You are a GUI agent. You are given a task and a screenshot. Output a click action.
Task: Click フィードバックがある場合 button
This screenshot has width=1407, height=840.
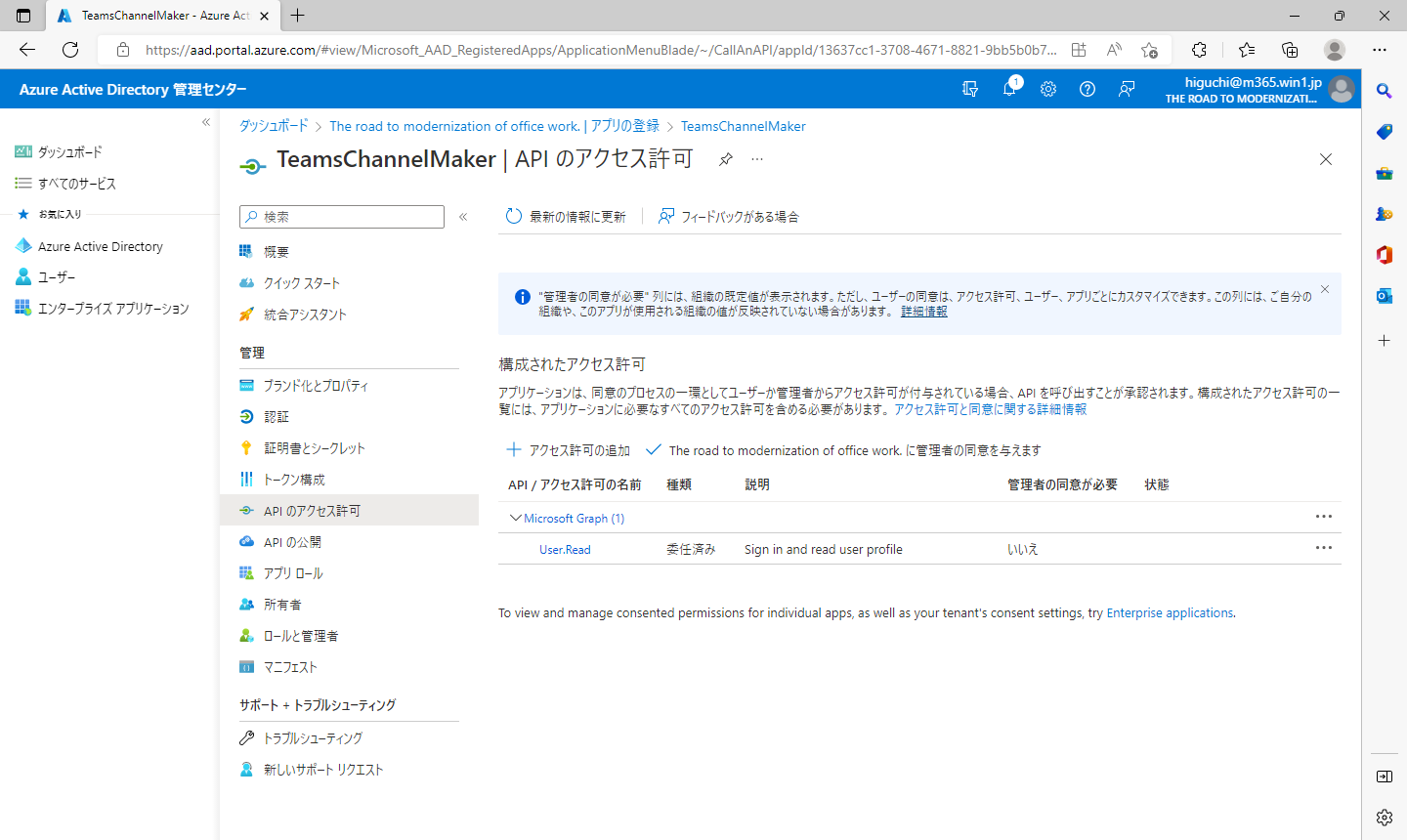point(729,217)
